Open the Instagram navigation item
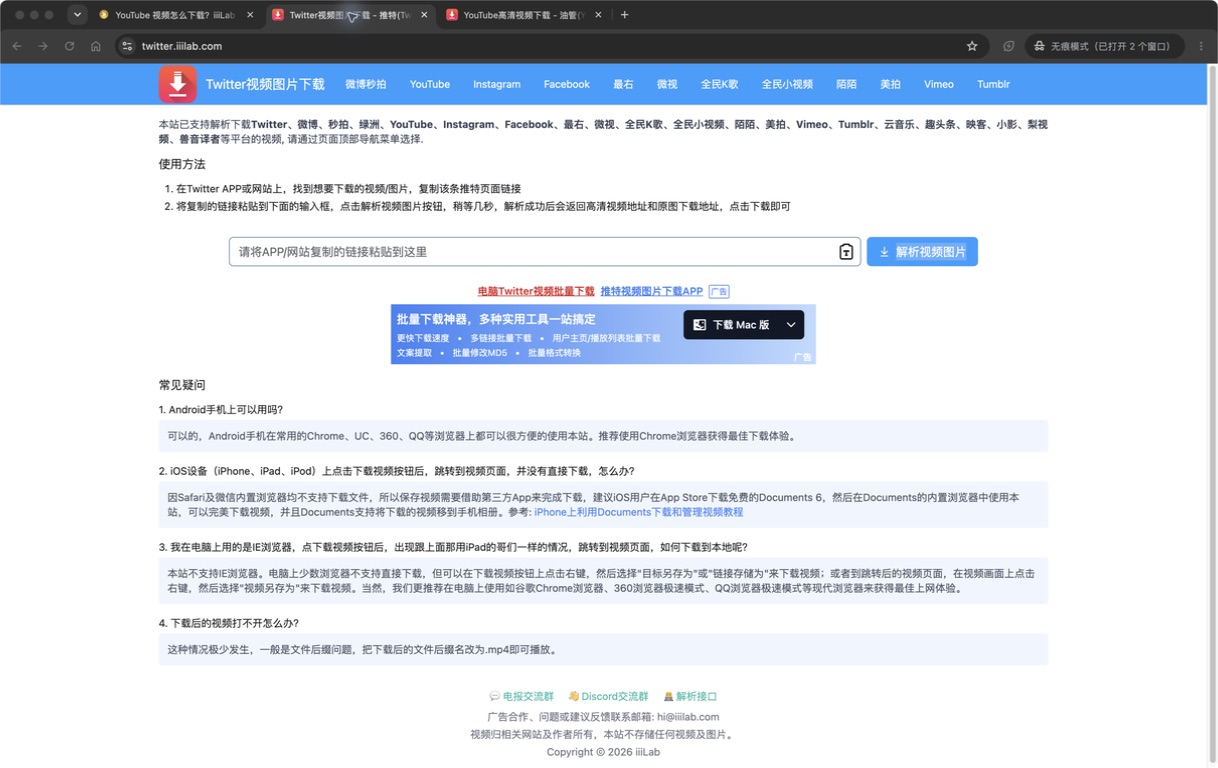 (x=497, y=84)
